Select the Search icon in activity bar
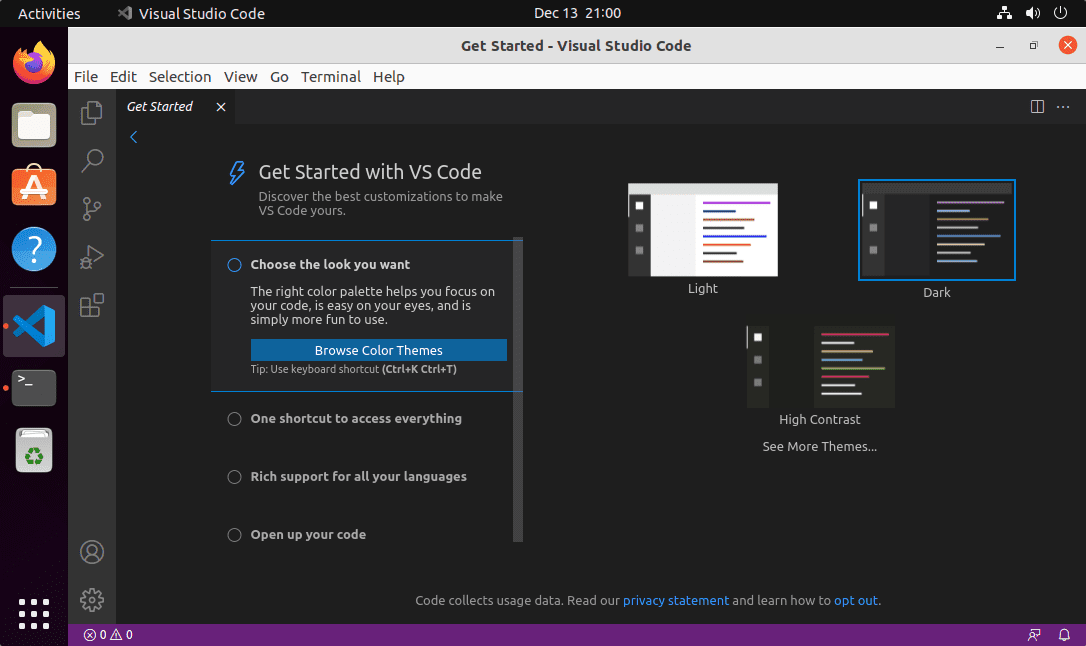 point(92,161)
